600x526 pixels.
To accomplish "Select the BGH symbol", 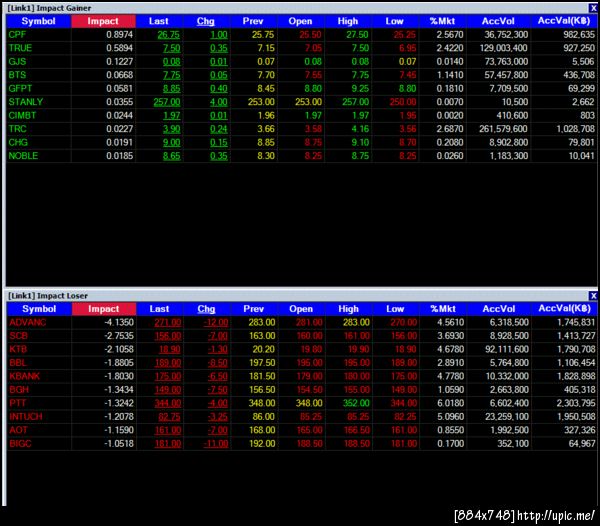I will tap(19, 389).
